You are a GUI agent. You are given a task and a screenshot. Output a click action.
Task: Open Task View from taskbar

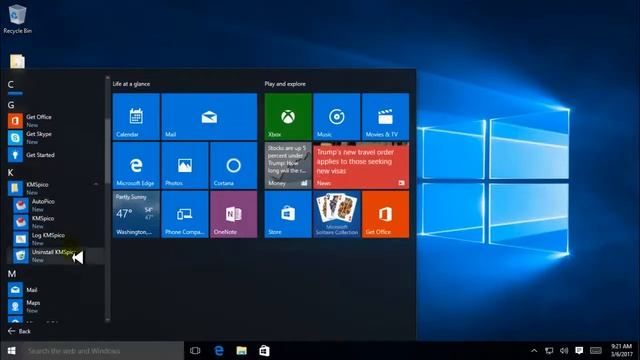coord(195,351)
